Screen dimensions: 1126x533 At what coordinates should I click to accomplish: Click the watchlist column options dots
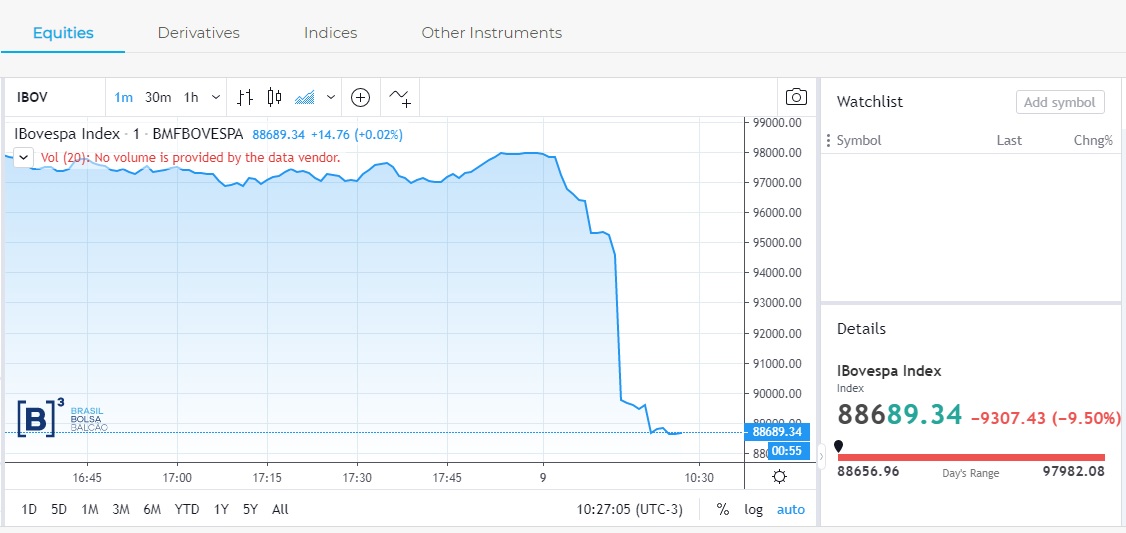pos(829,140)
